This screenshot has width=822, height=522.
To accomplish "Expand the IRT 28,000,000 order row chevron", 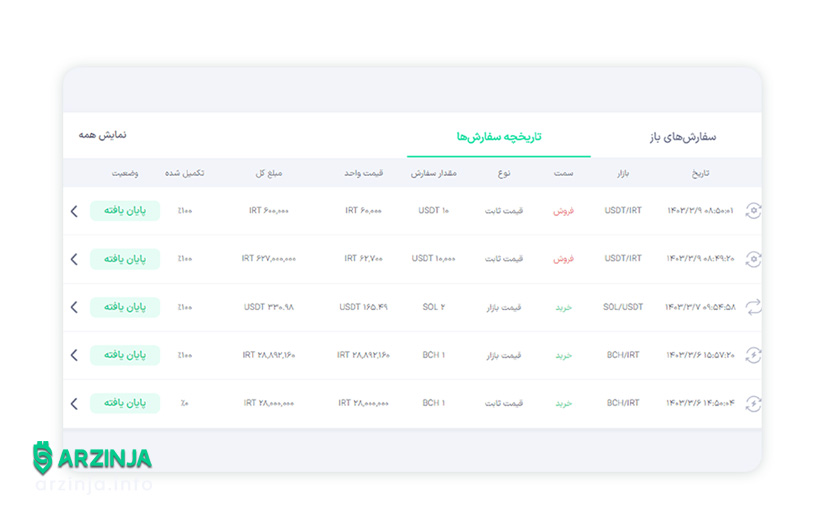I will pos(74,404).
